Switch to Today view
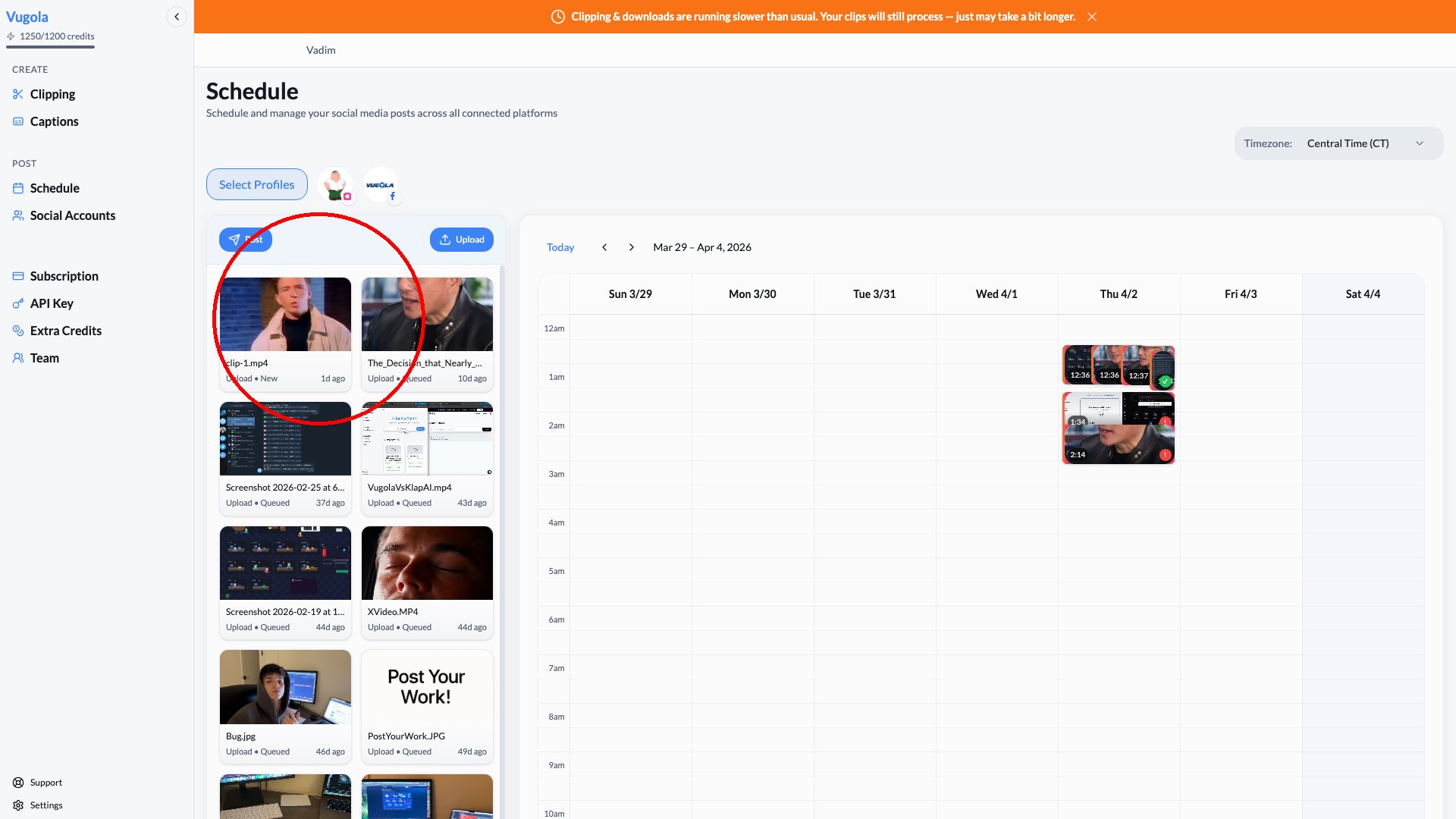 click(560, 247)
